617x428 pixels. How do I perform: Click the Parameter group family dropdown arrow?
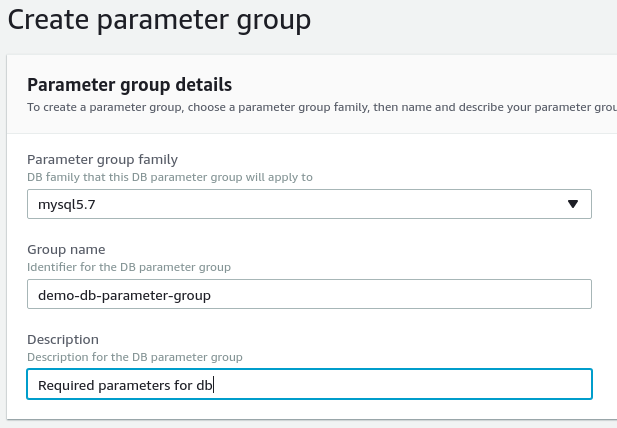click(573, 204)
